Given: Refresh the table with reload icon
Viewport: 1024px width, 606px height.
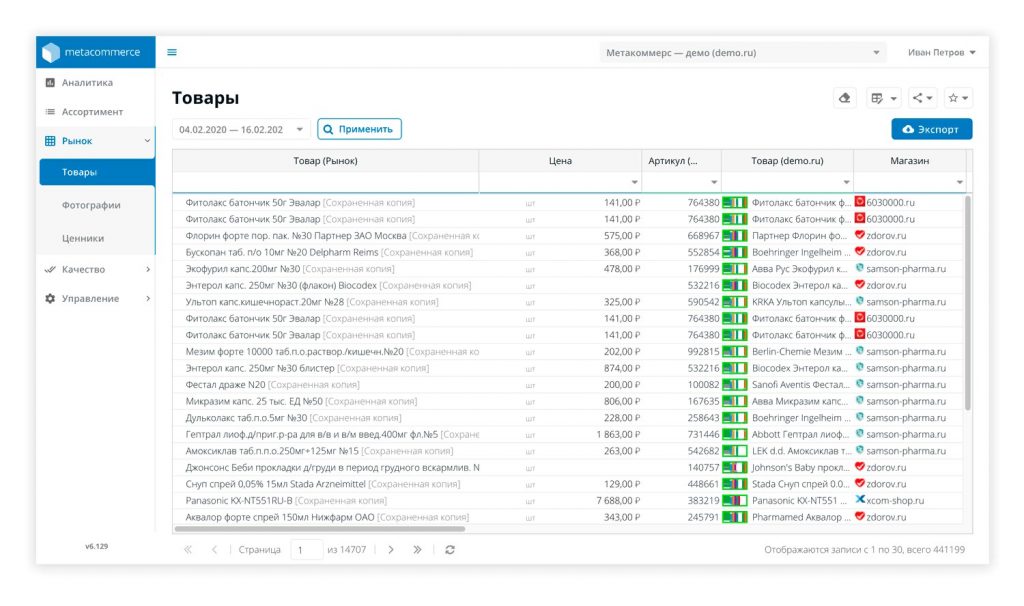Looking at the screenshot, I should coord(450,550).
